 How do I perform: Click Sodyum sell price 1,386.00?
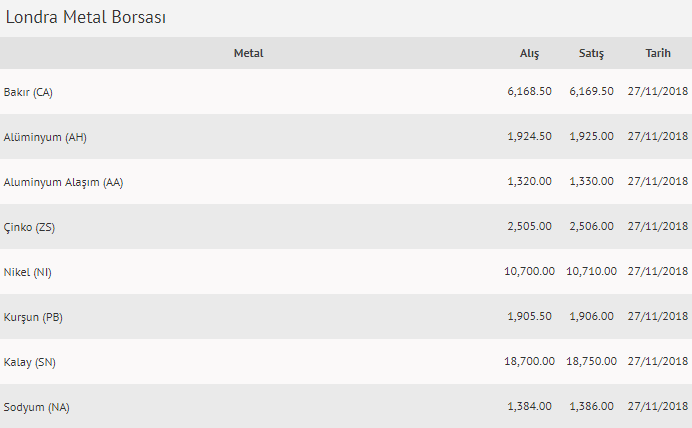(x=591, y=406)
